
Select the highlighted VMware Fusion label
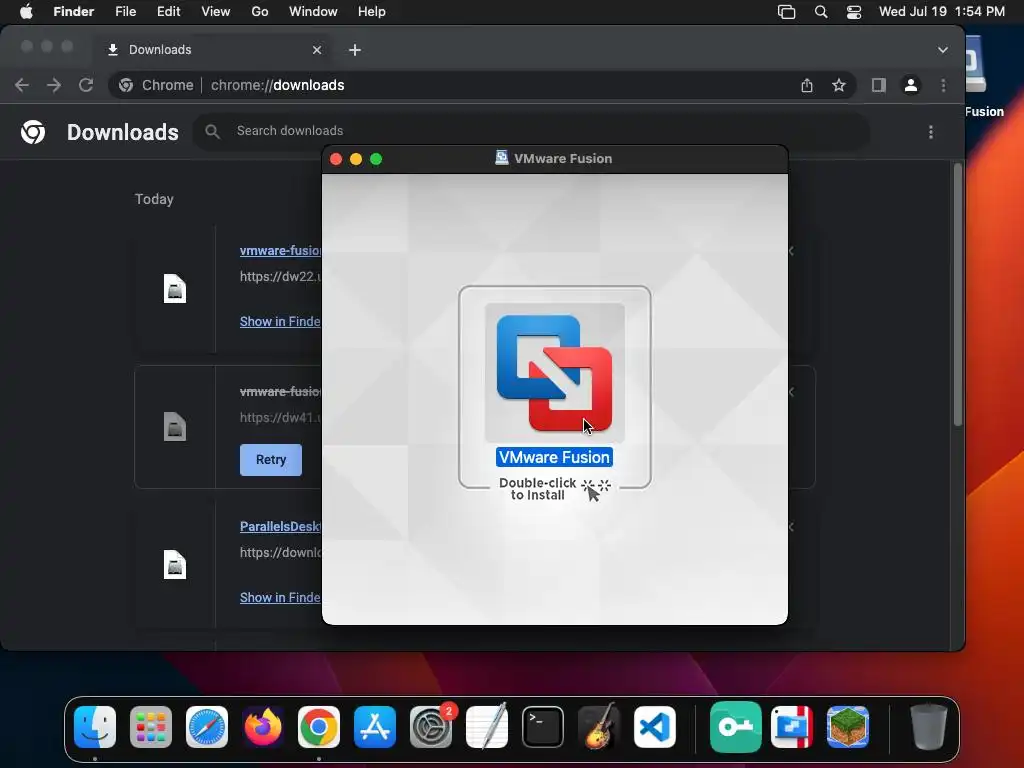tap(554, 457)
